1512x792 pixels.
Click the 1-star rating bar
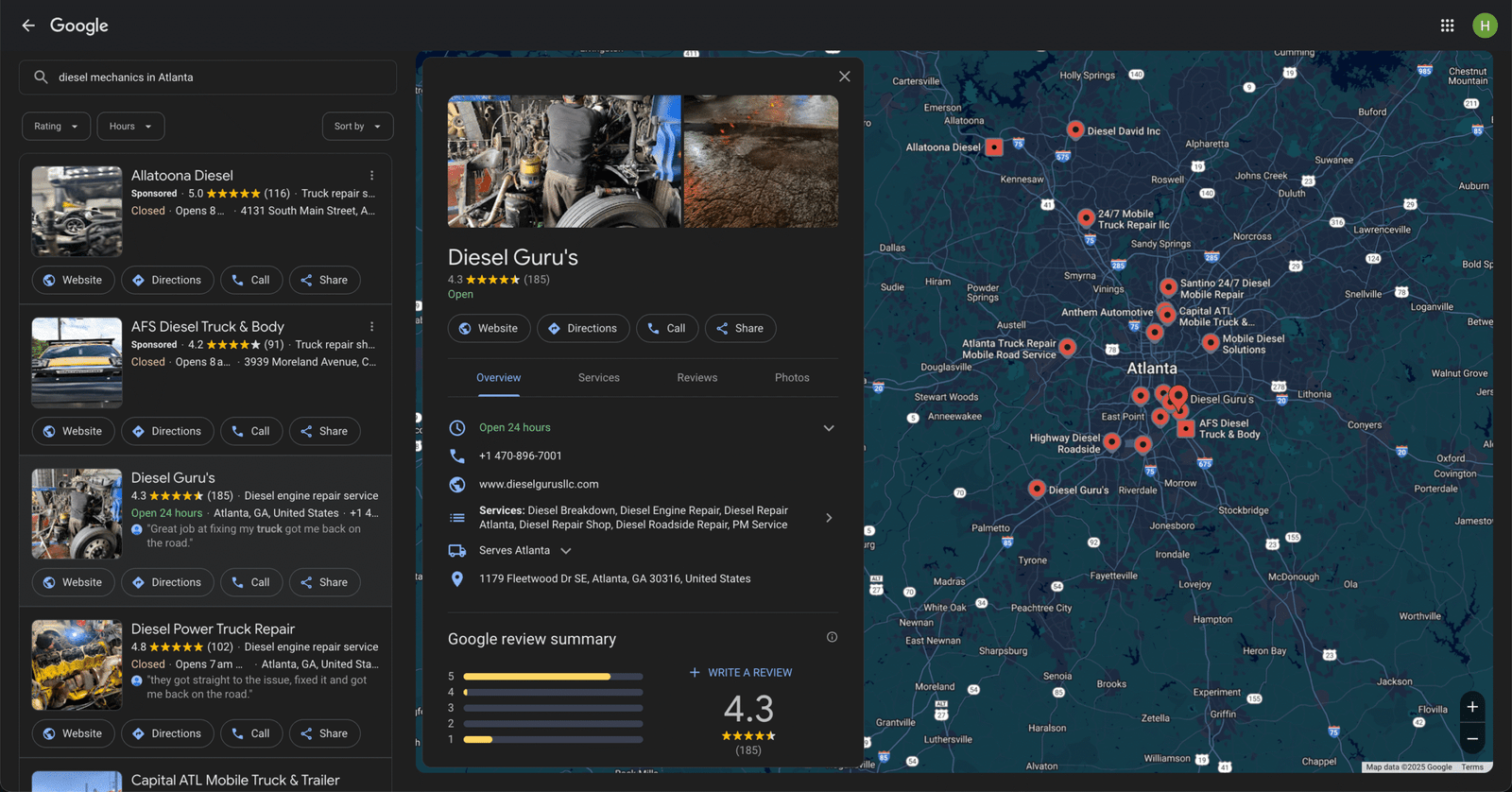pos(553,739)
